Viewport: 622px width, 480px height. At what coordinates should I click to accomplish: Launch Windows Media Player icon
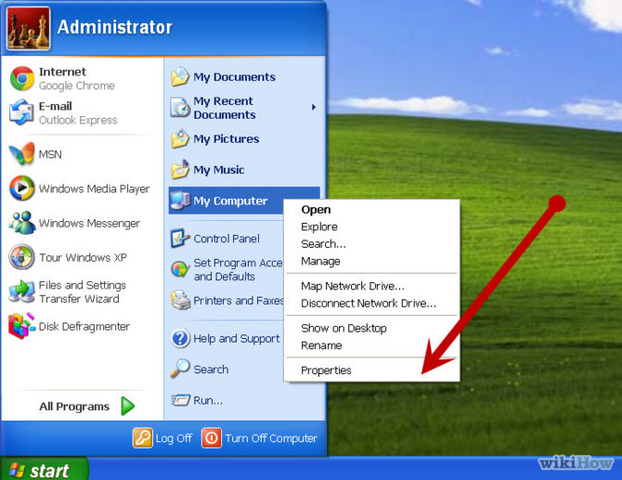tap(22, 188)
